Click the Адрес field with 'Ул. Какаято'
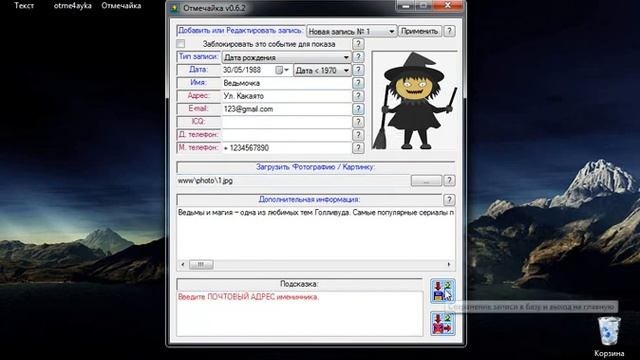 click(x=287, y=96)
